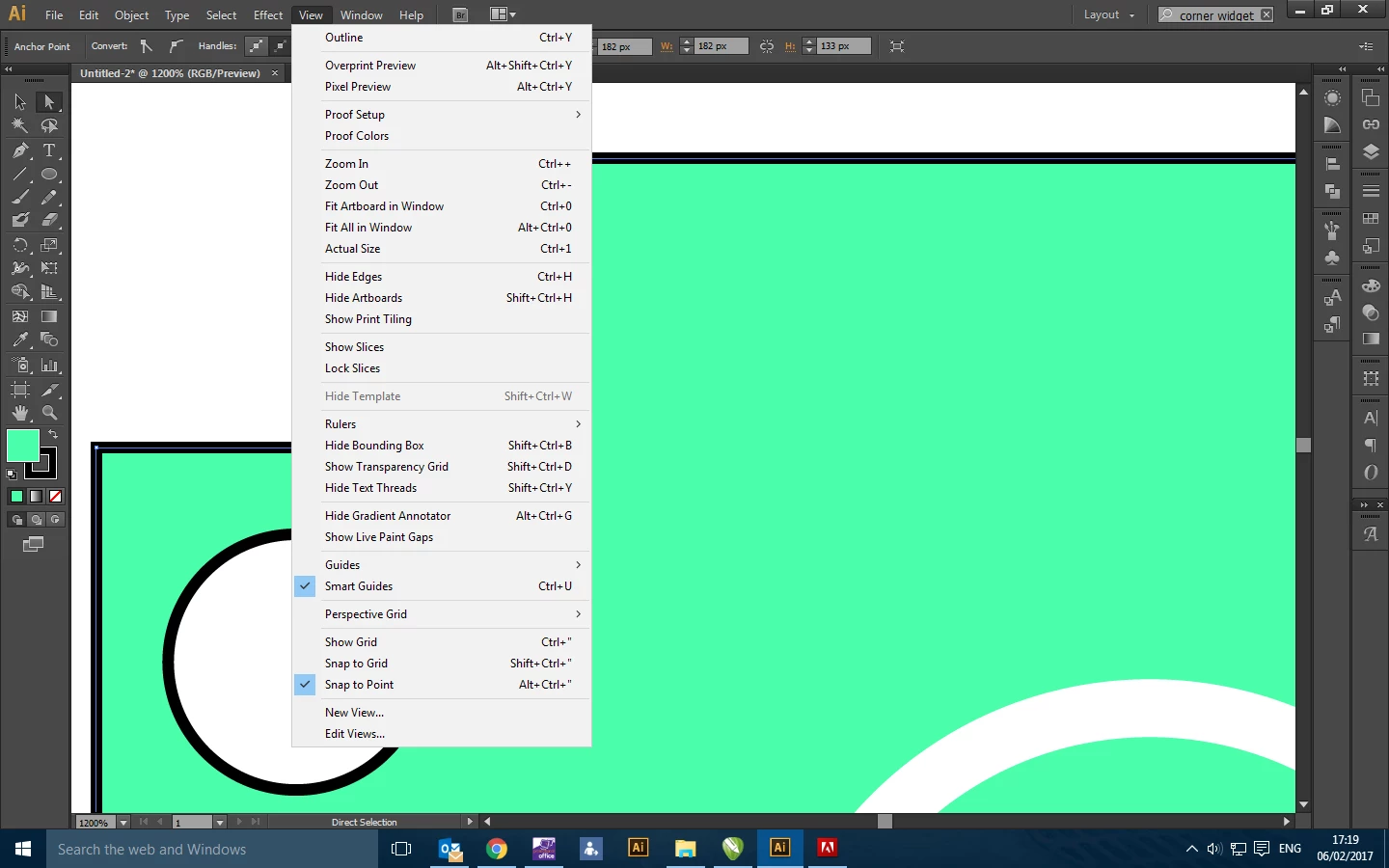Open the Object menu
Viewport: 1389px width, 868px height.
click(131, 14)
